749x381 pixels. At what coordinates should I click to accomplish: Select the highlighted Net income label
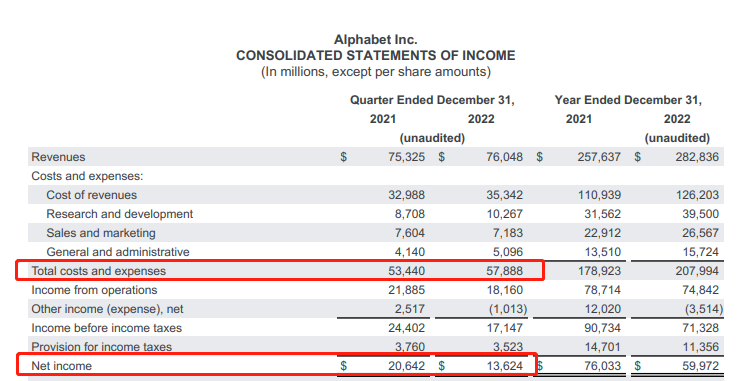click(62, 366)
